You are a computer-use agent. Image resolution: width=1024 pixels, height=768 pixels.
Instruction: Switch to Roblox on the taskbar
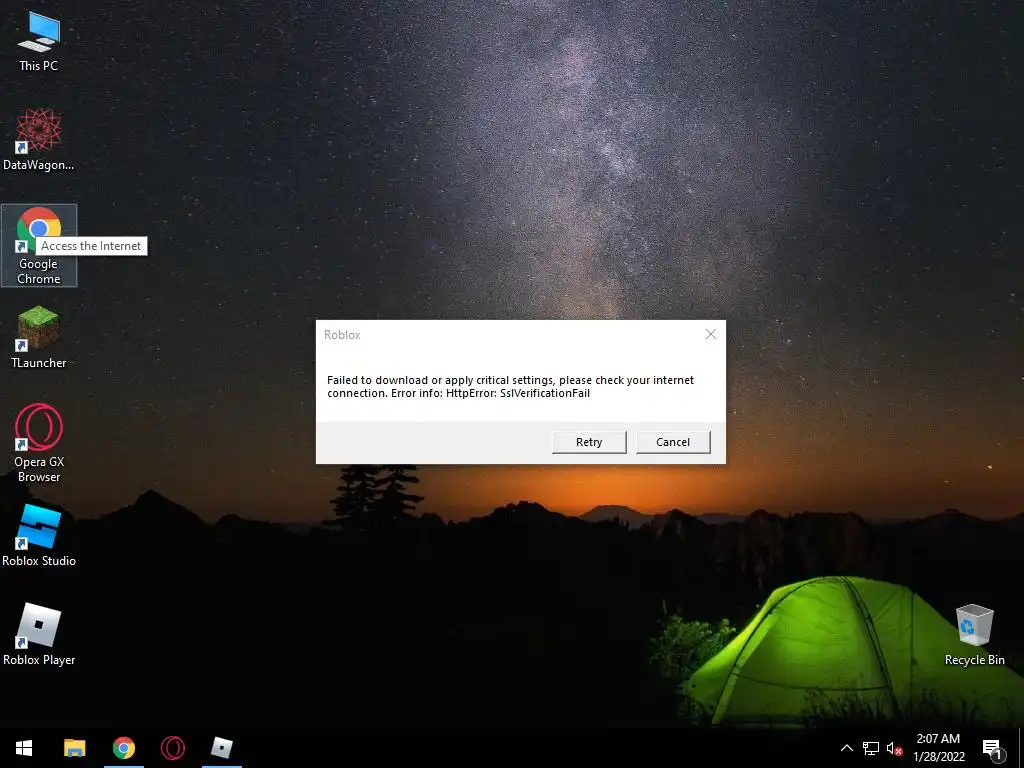pyautogui.click(x=222, y=748)
